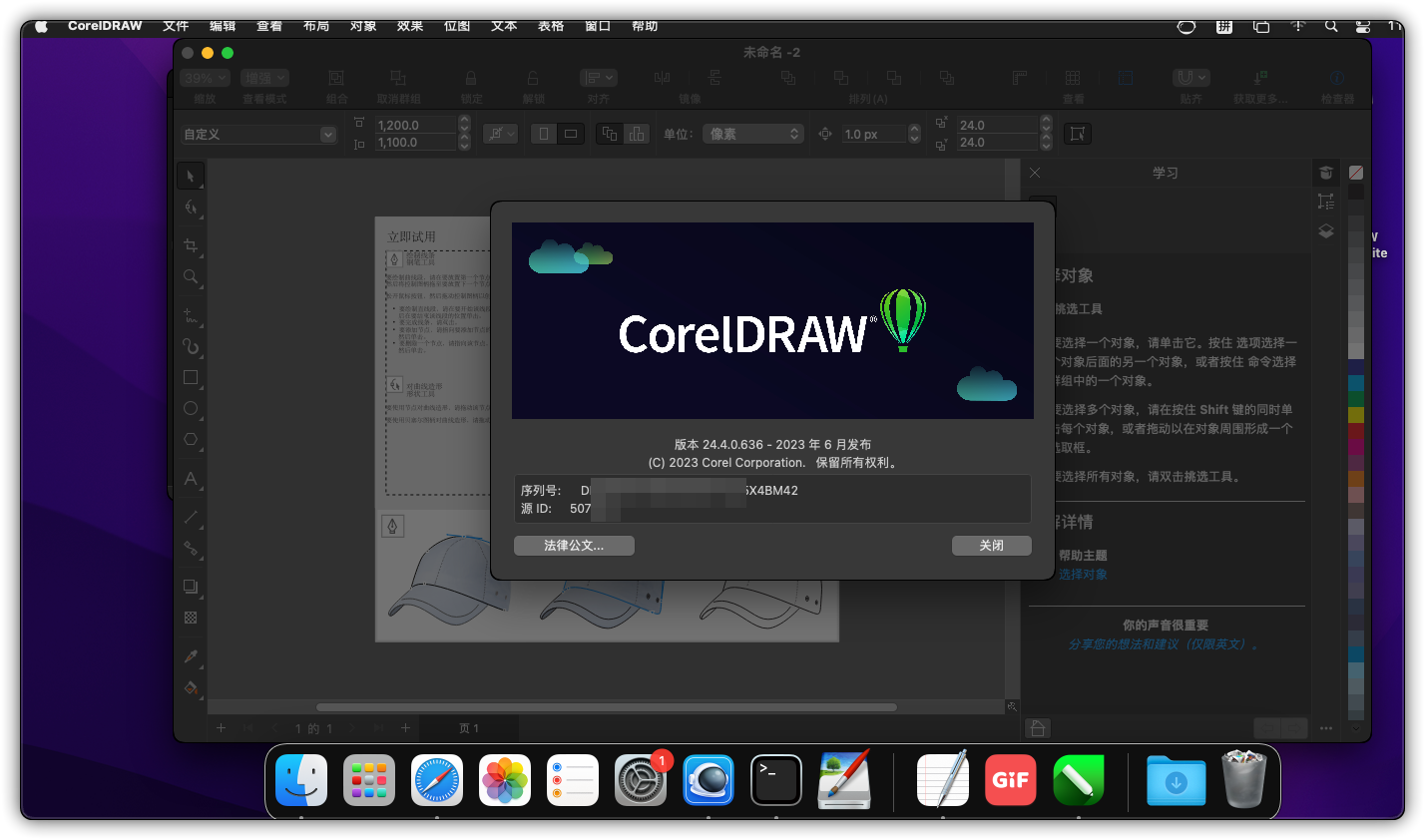Image resolution: width=1425 pixels, height=840 pixels.
Task: Open the Inspector (检查器) icon
Action: 1337,78
